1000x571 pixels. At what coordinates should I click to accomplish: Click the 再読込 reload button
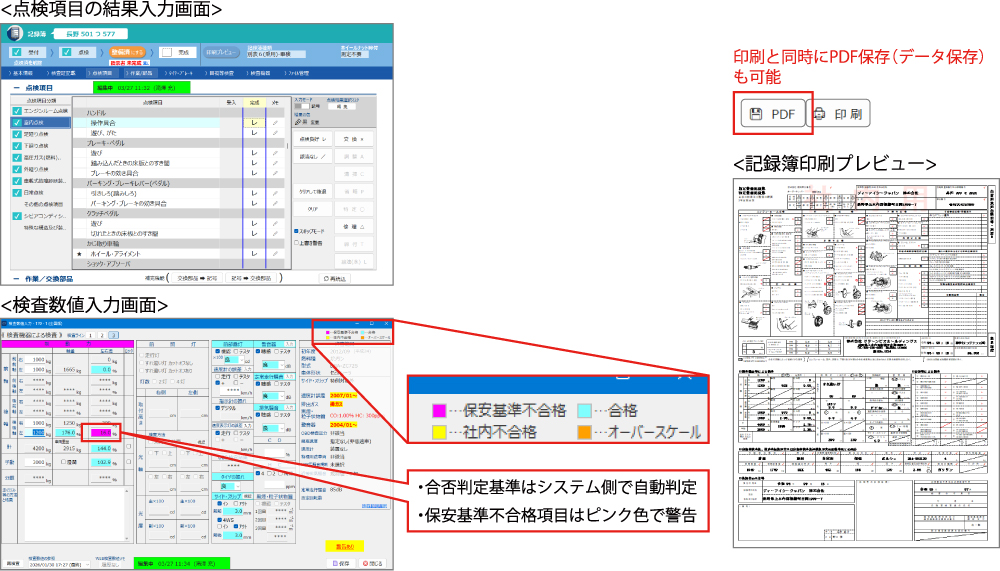[337, 277]
